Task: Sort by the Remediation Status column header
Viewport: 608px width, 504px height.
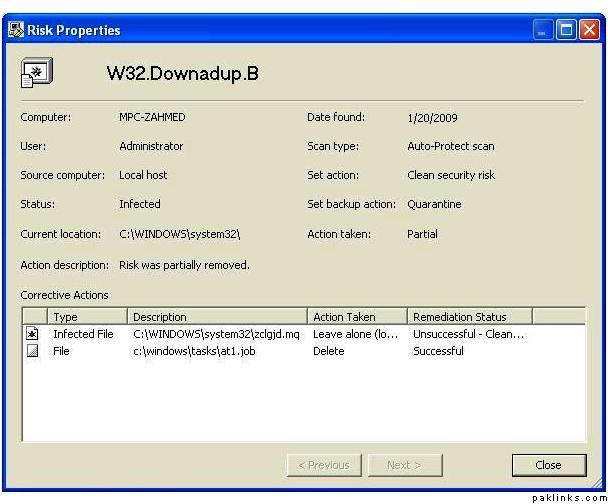Action: [x=468, y=317]
